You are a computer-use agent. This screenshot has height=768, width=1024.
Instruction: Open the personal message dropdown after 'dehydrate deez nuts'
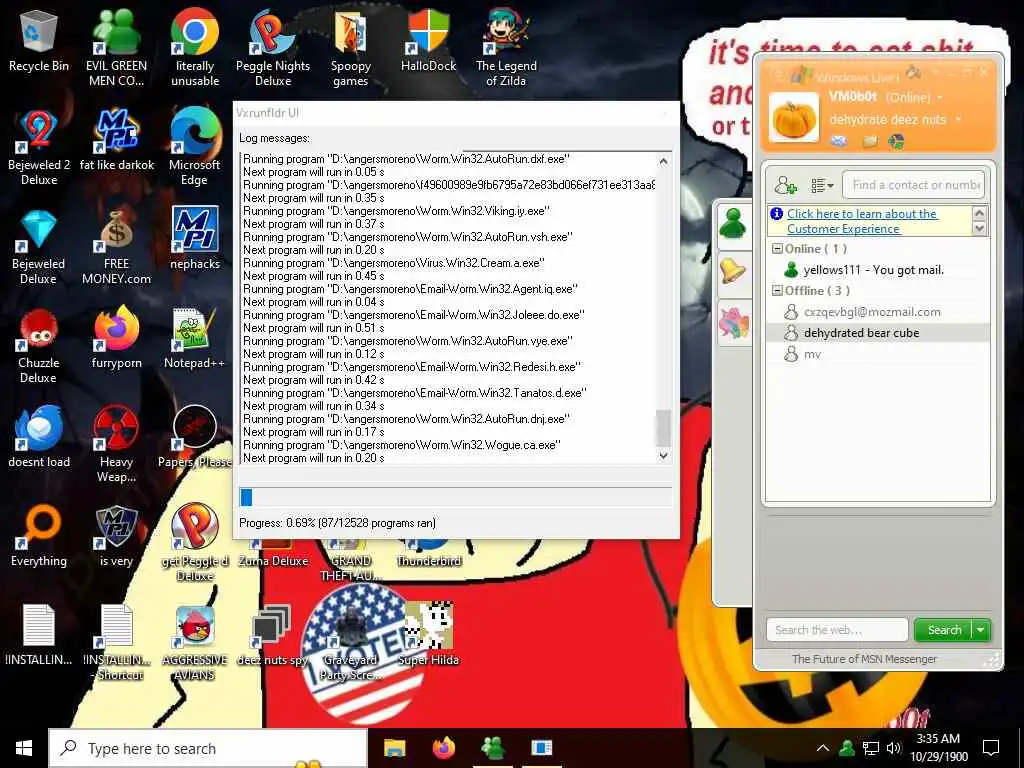[958, 120]
